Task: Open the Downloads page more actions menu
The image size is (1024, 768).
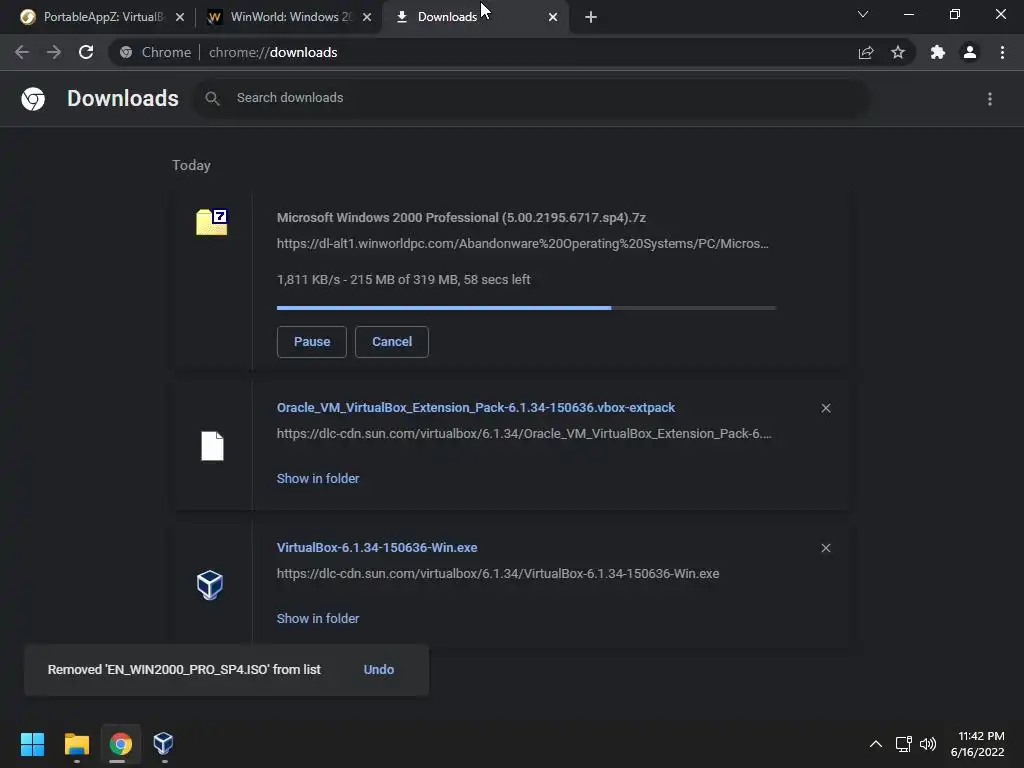Action: (990, 99)
